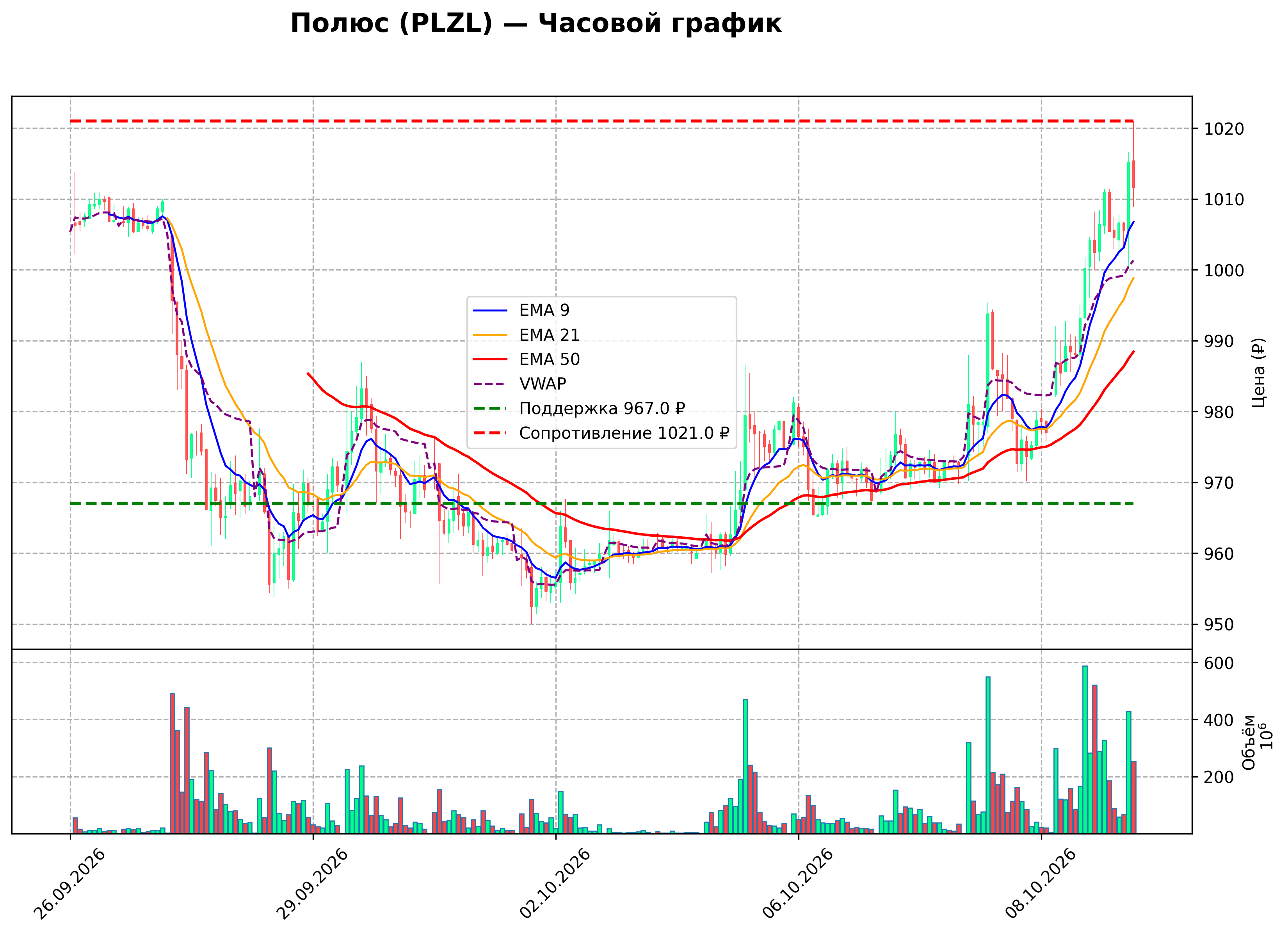1288x934 pixels.
Task: Click the 08.10.2026 date label
Action: (1041, 884)
